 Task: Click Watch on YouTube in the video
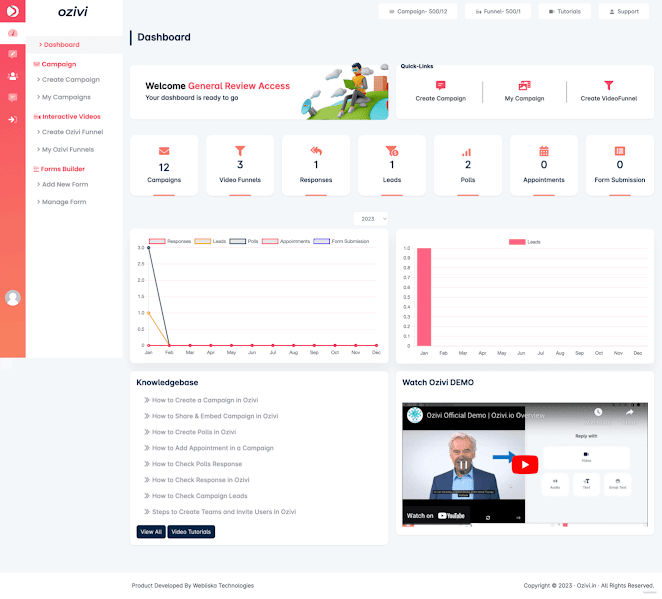(436, 515)
